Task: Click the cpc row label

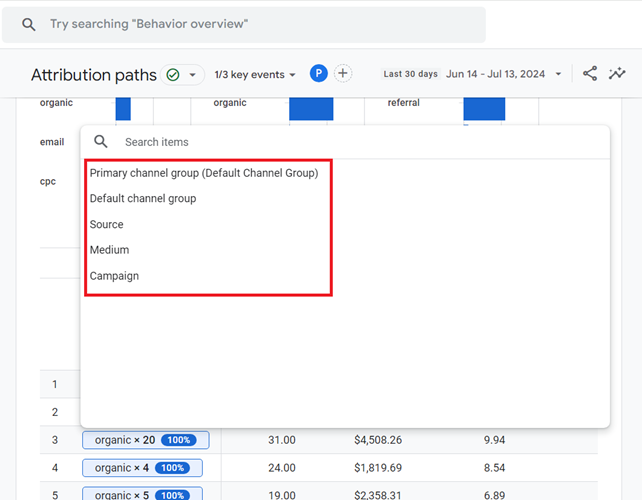Action: [x=48, y=181]
